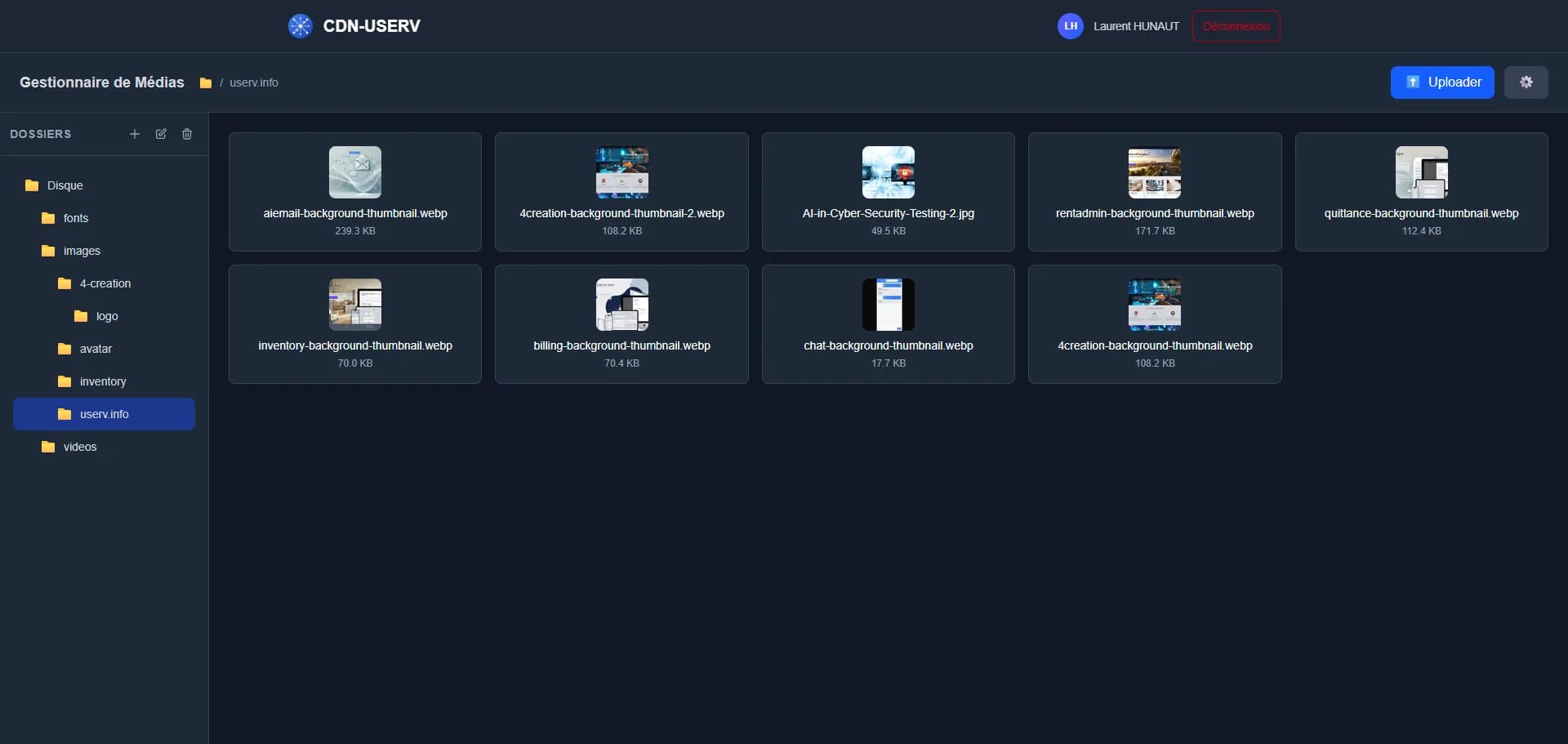Open the inventory folder
Screen dimensions: 1568x744
[103, 381]
